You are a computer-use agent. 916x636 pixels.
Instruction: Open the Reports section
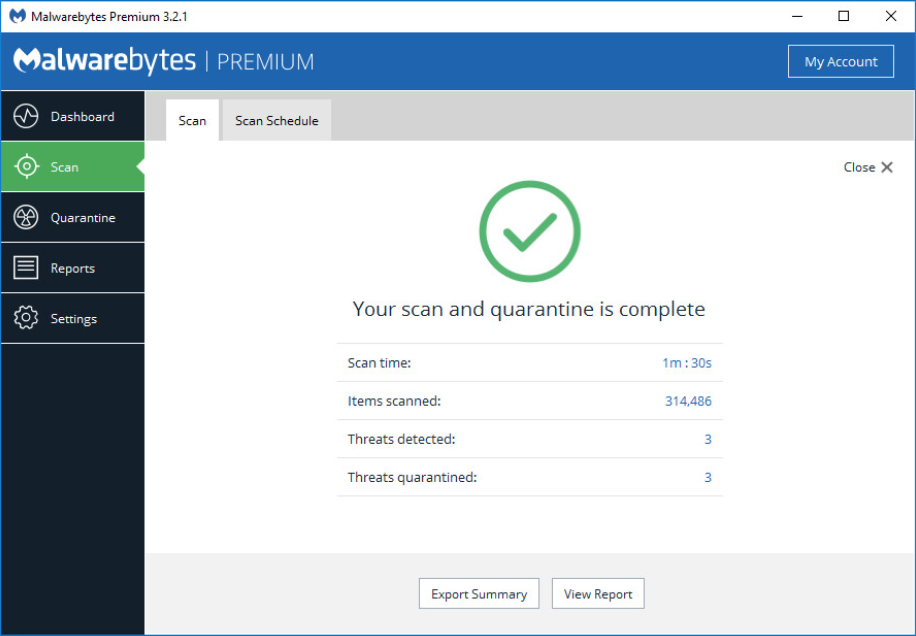click(72, 267)
